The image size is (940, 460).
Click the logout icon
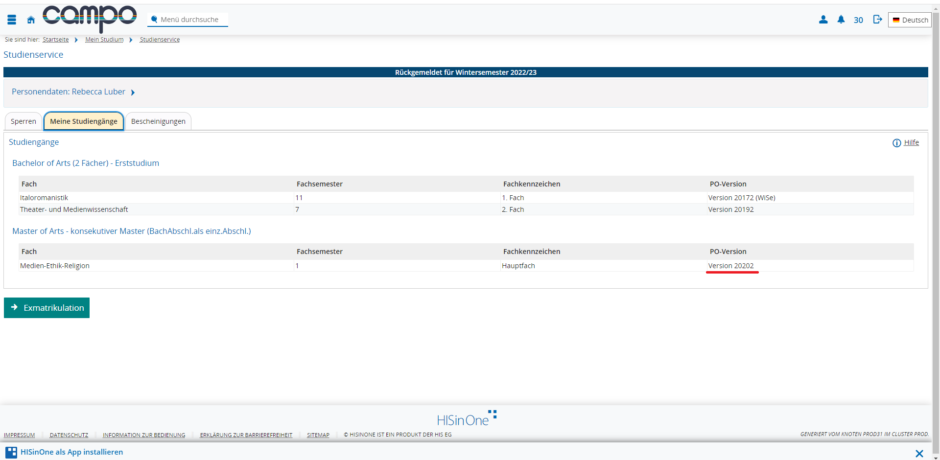tap(877, 19)
